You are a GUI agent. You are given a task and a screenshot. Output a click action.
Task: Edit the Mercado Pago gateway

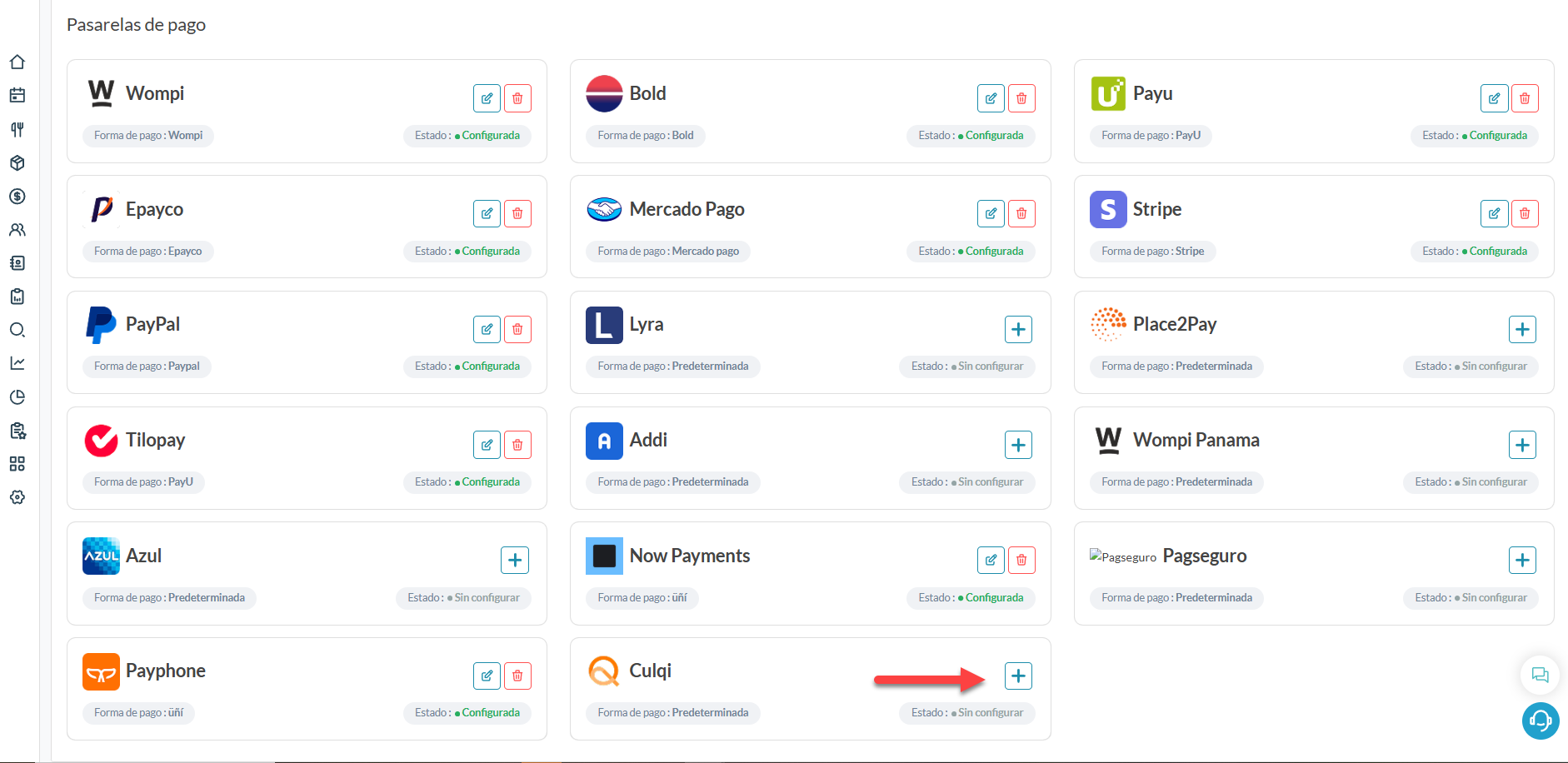point(991,213)
